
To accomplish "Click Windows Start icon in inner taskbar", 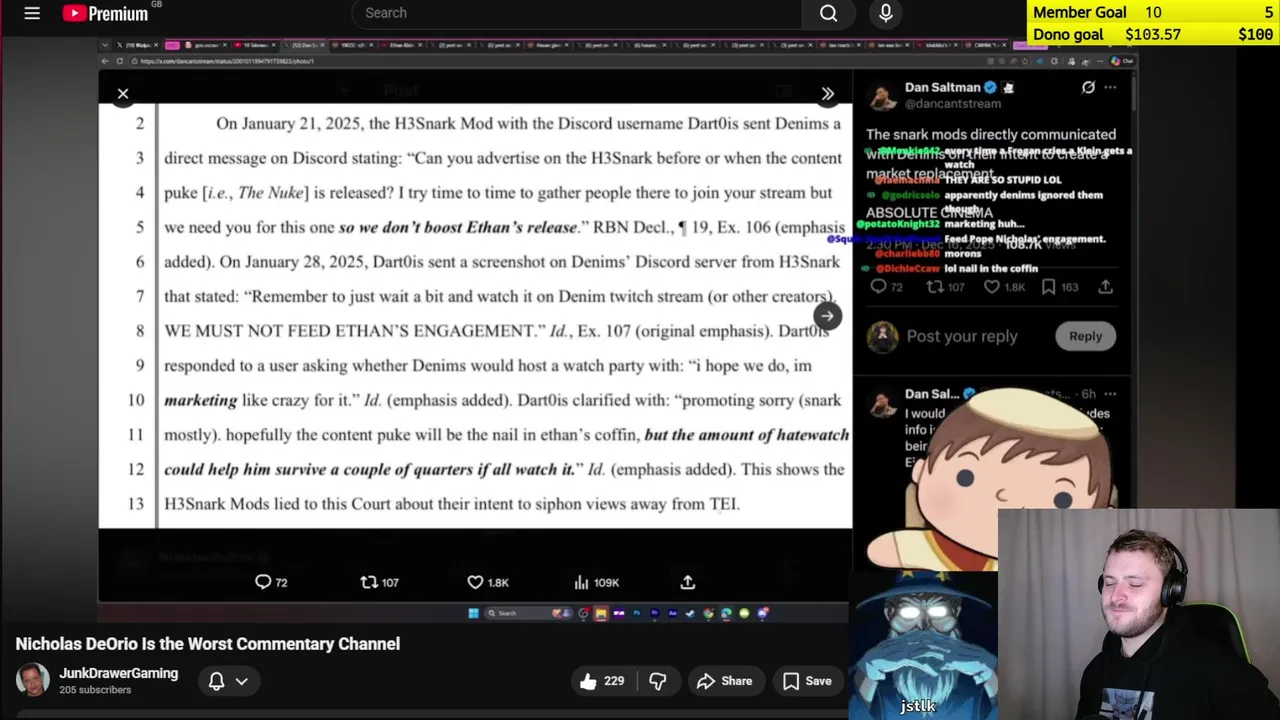I will [473, 613].
